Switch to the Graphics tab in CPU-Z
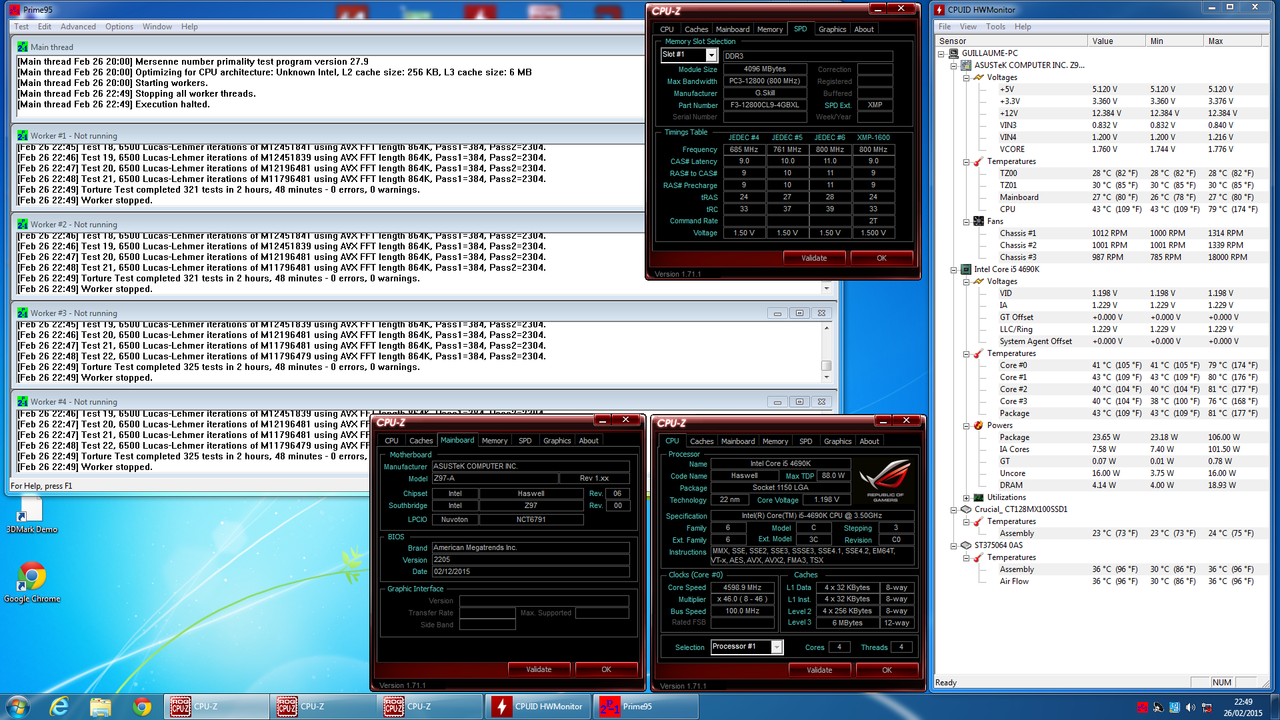1280x720 pixels. pos(837,440)
